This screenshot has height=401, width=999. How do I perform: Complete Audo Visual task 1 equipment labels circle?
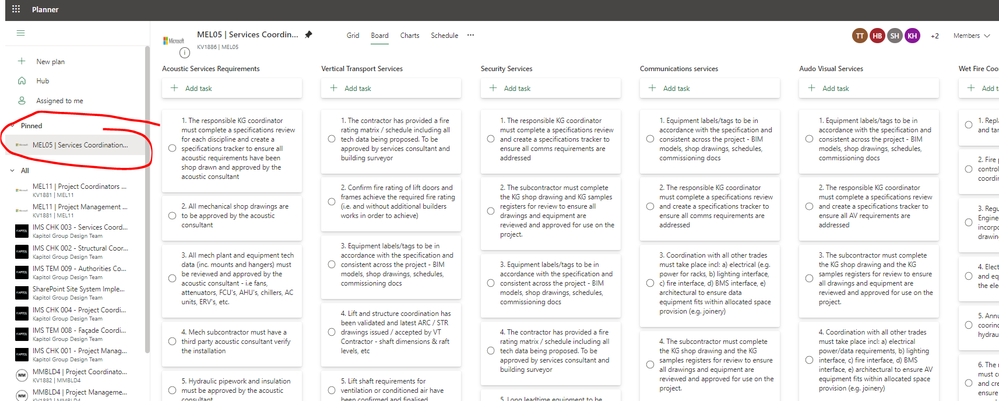point(809,139)
